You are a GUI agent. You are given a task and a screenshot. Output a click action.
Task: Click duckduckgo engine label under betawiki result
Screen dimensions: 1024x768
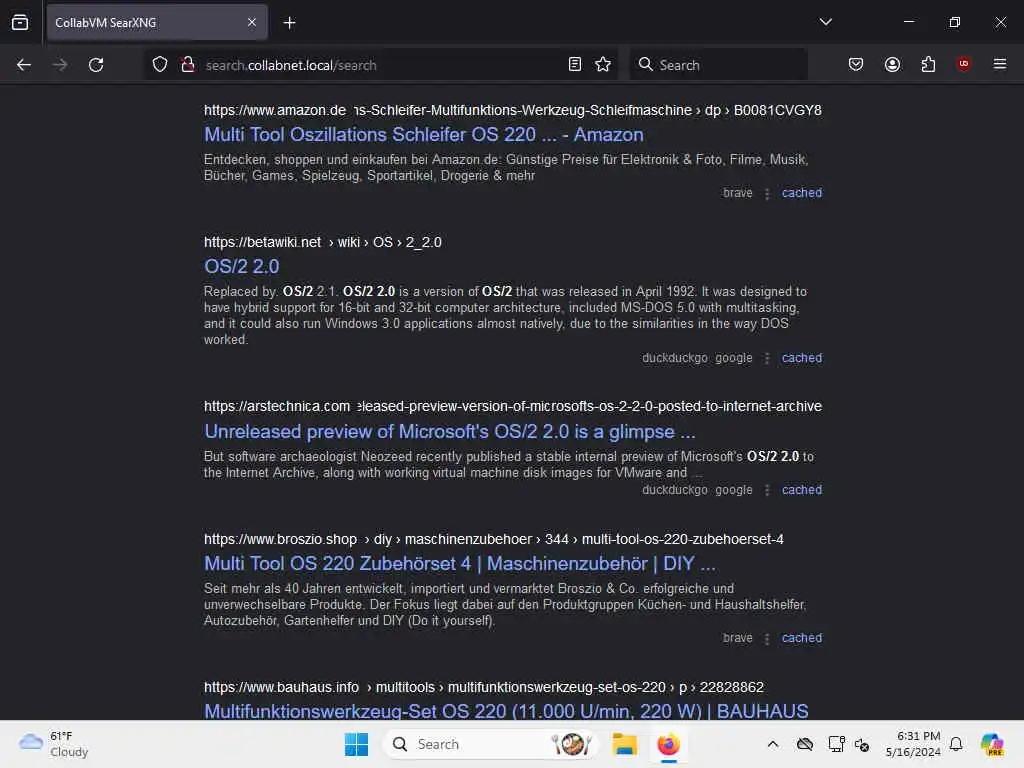pyautogui.click(x=675, y=358)
